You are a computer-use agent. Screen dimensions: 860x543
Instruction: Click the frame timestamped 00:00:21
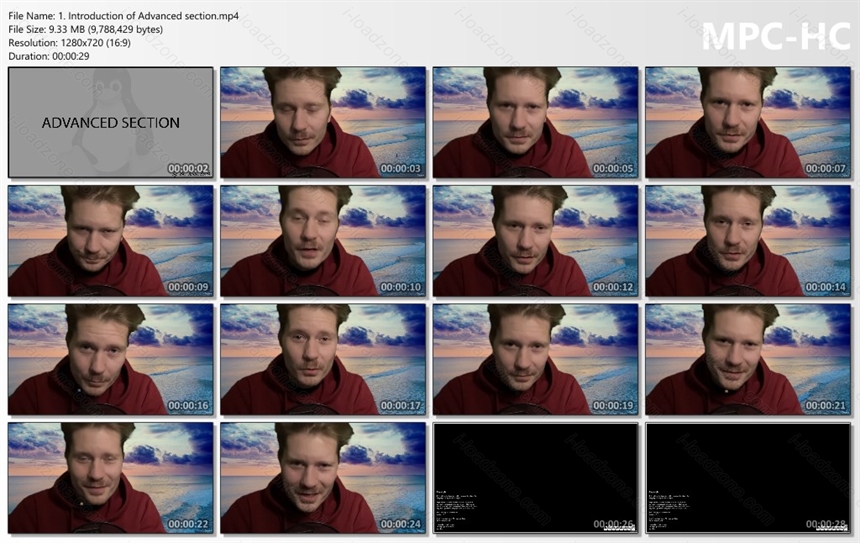pyautogui.click(x=748, y=359)
